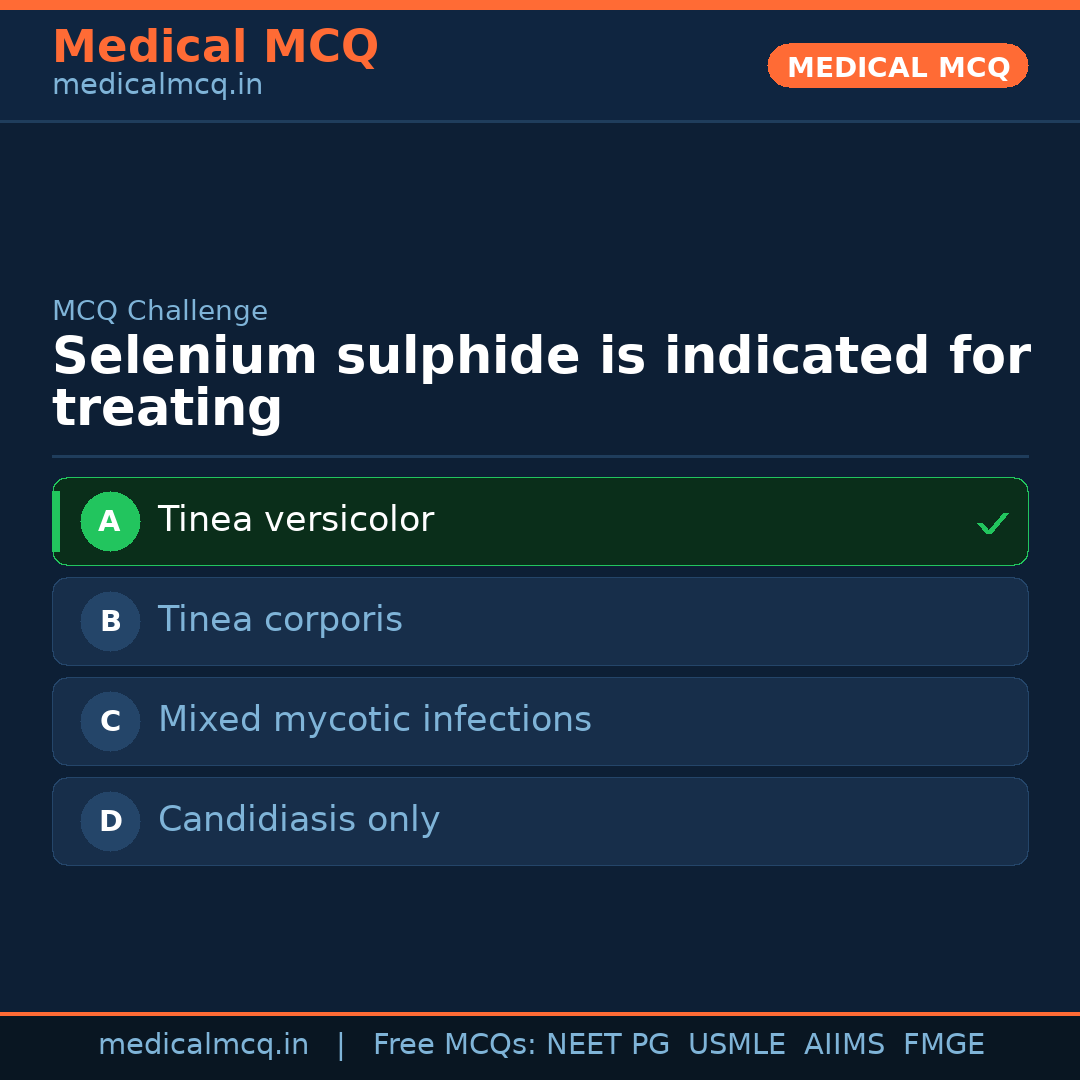1080x1080 pixels.
Task: Click the MCQ Challenge label
Action: (160, 311)
